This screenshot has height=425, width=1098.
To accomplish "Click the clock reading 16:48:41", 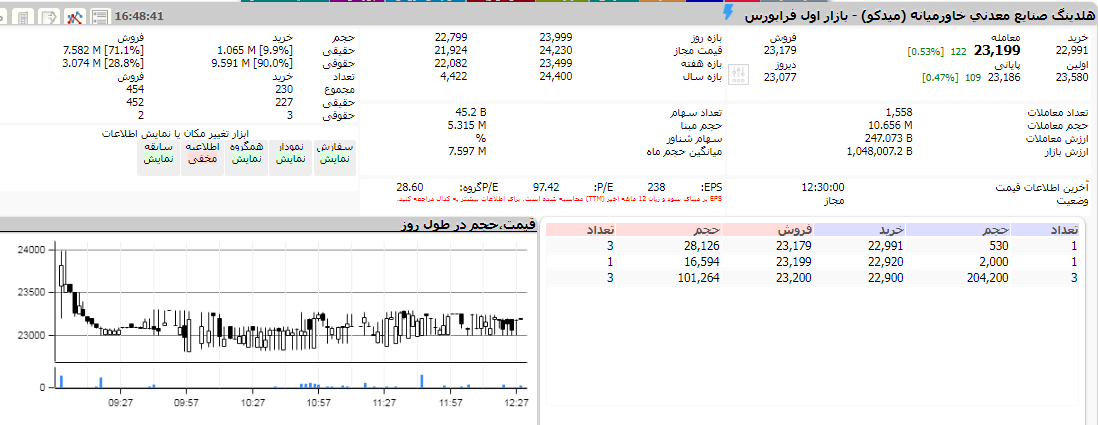I will tap(138, 15).
